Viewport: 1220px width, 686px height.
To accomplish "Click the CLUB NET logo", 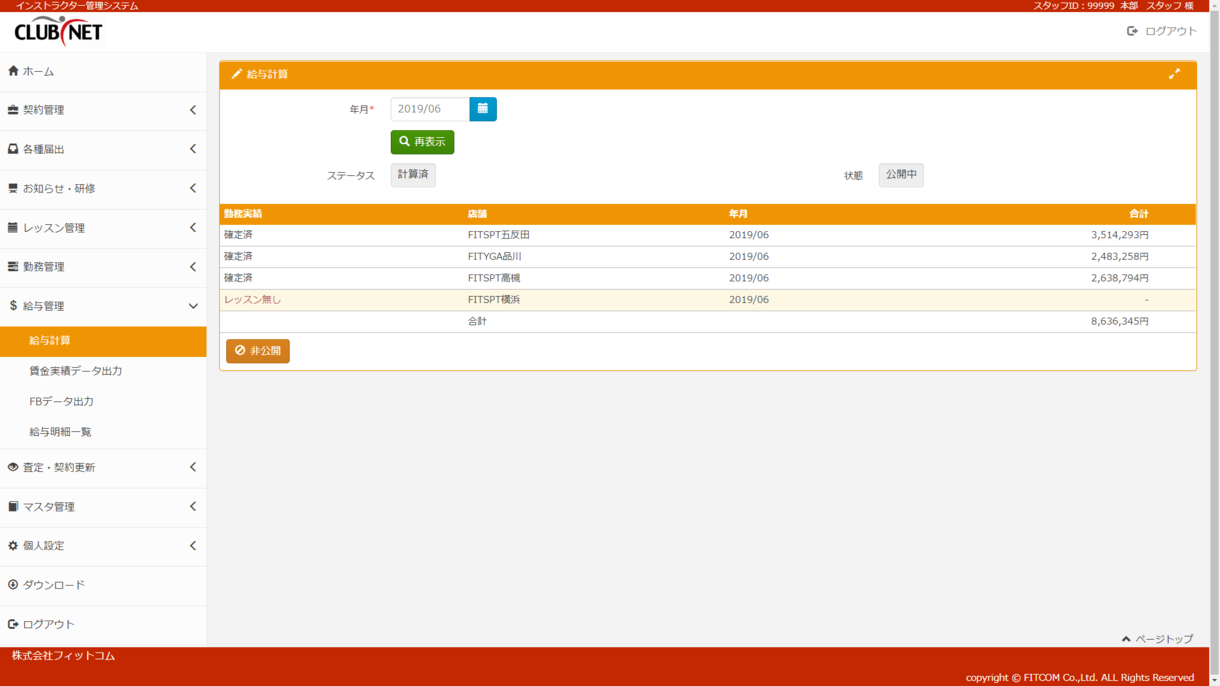I will 58,32.
